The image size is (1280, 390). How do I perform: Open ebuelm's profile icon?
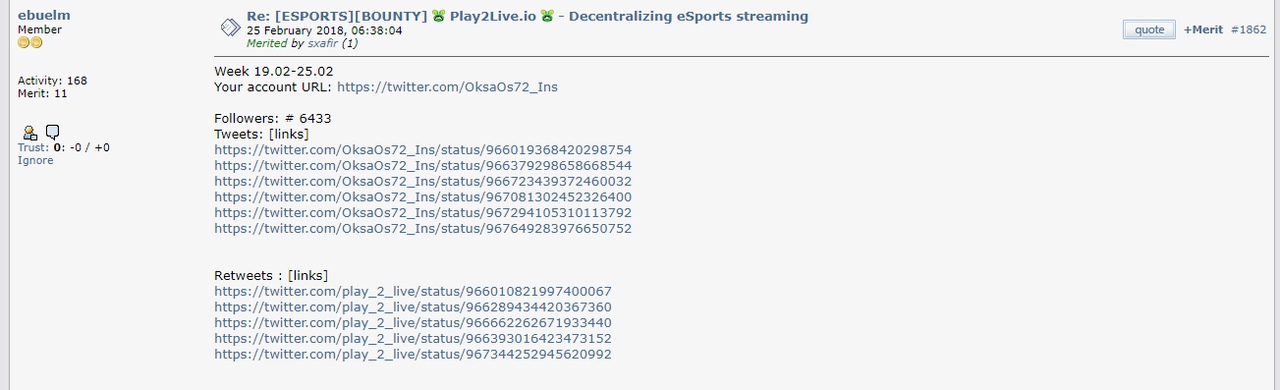[x=30, y=132]
